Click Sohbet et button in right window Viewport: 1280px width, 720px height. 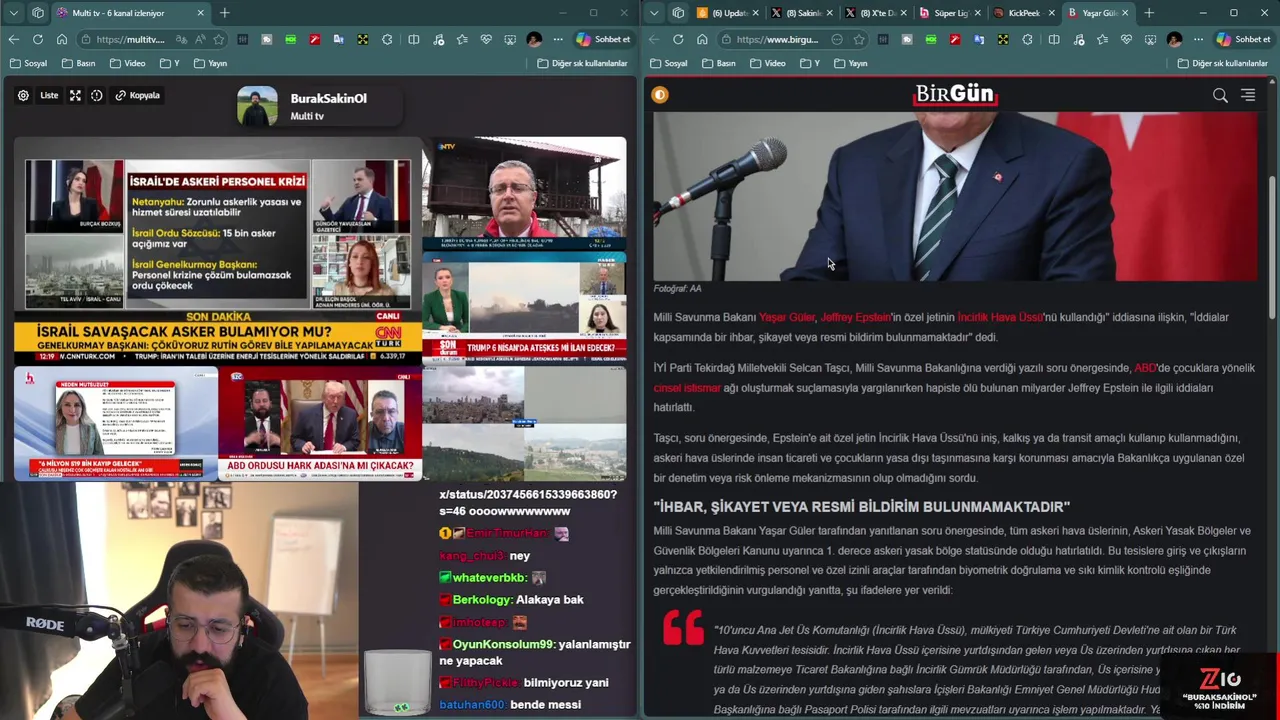click(x=1243, y=39)
